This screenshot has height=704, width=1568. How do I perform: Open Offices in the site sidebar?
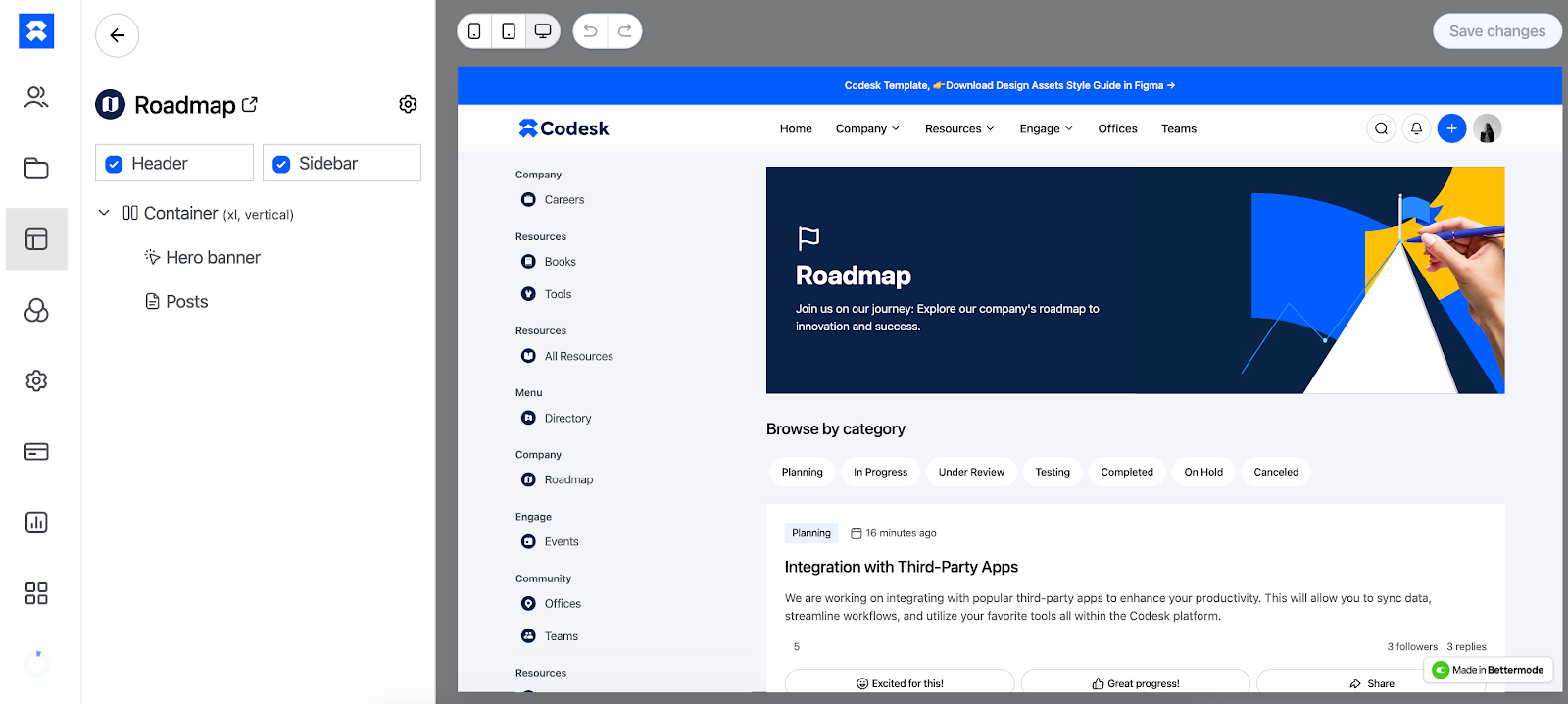click(552, 604)
